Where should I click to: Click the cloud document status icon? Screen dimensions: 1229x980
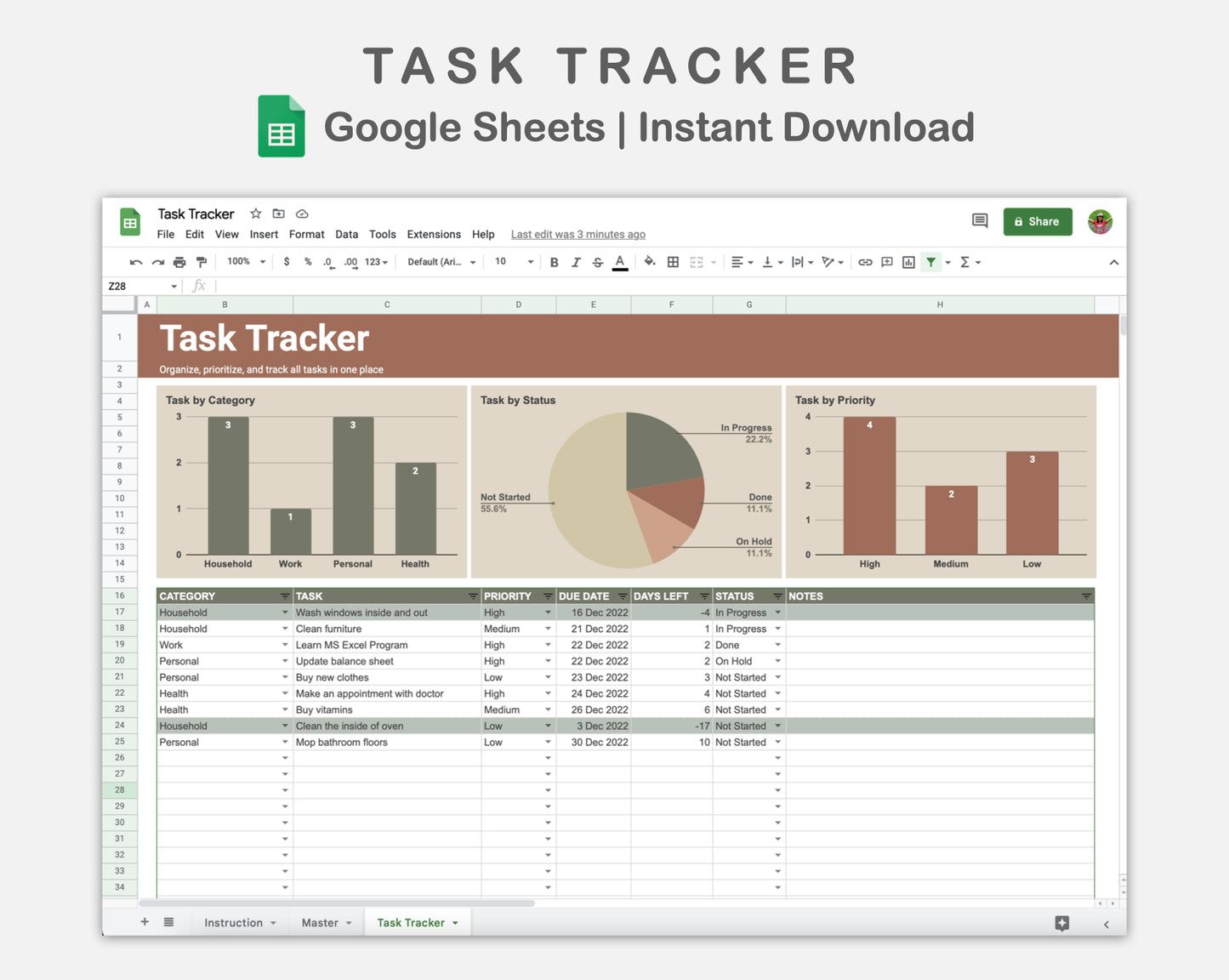point(302,214)
